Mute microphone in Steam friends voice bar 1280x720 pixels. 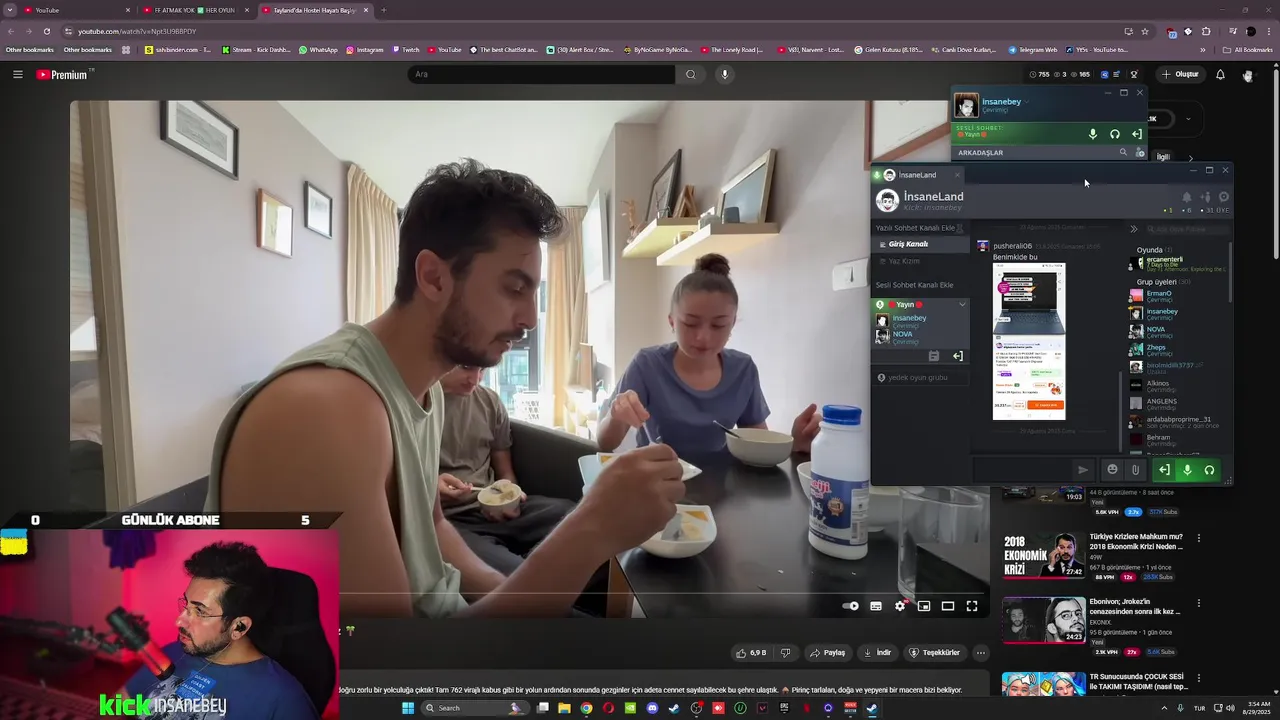click(1092, 134)
